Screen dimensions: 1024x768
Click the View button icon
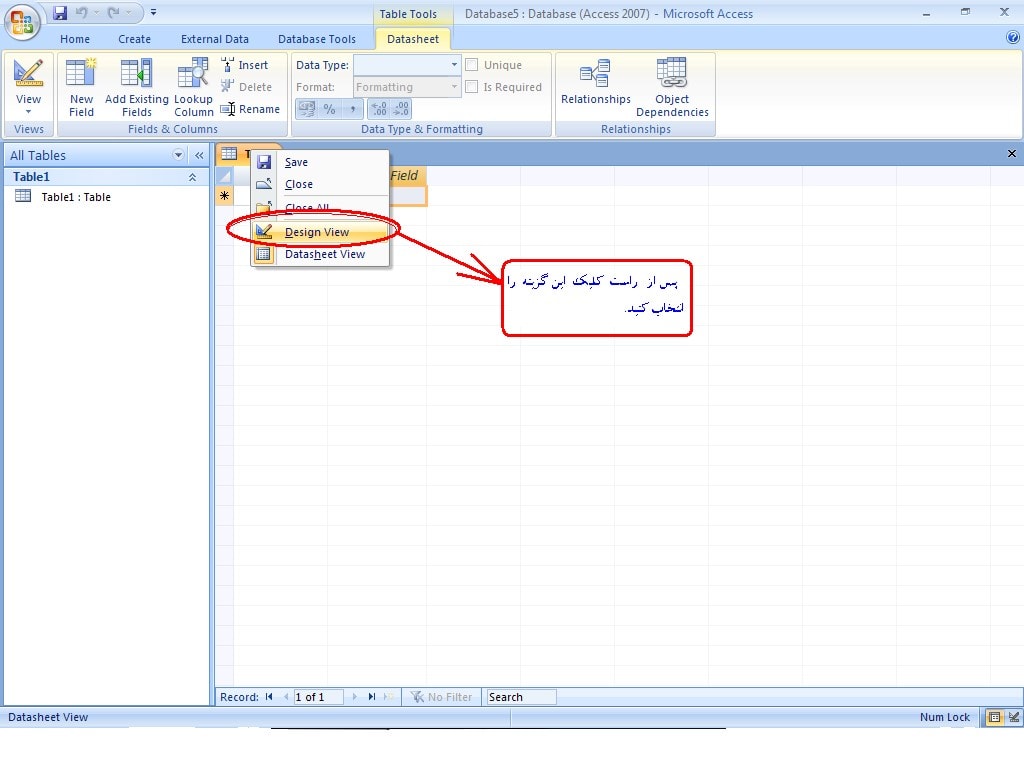[x=28, y=73]
